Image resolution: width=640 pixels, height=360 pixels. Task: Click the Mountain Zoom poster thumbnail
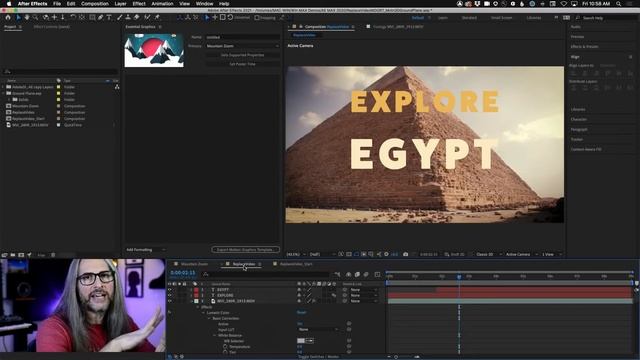[154, 51]
